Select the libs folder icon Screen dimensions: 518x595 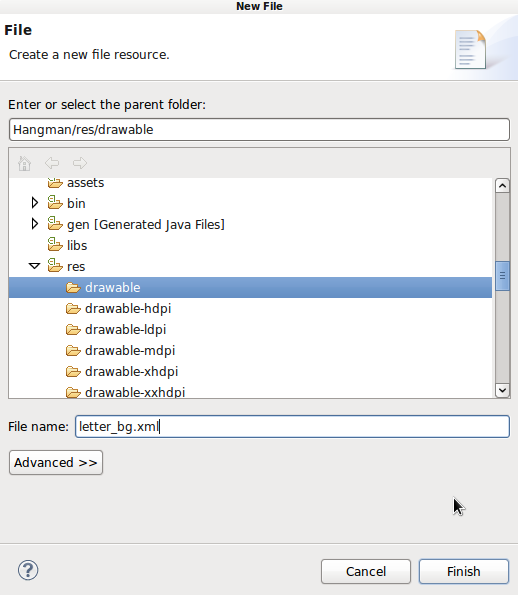coord(55,245)
